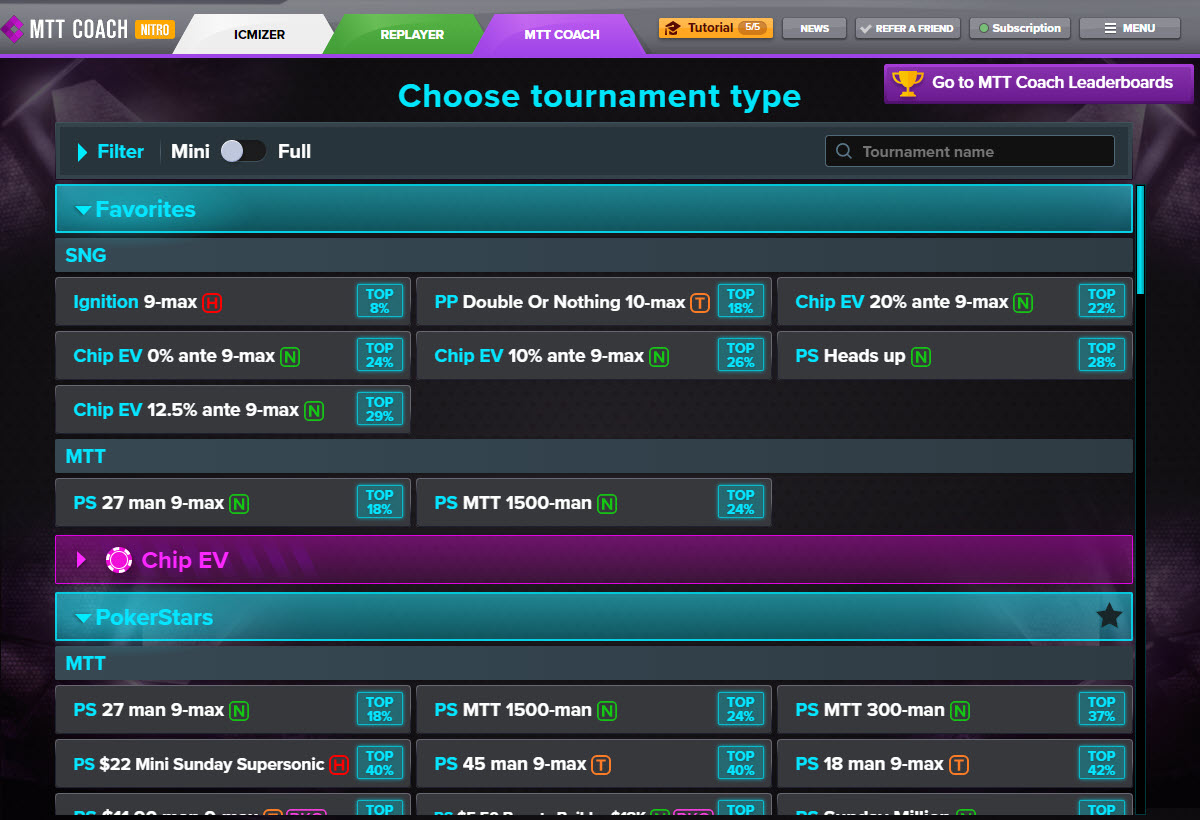The image size is (1200, 820).
Task: Open the MENU button
Action: tap(1130, 28)
